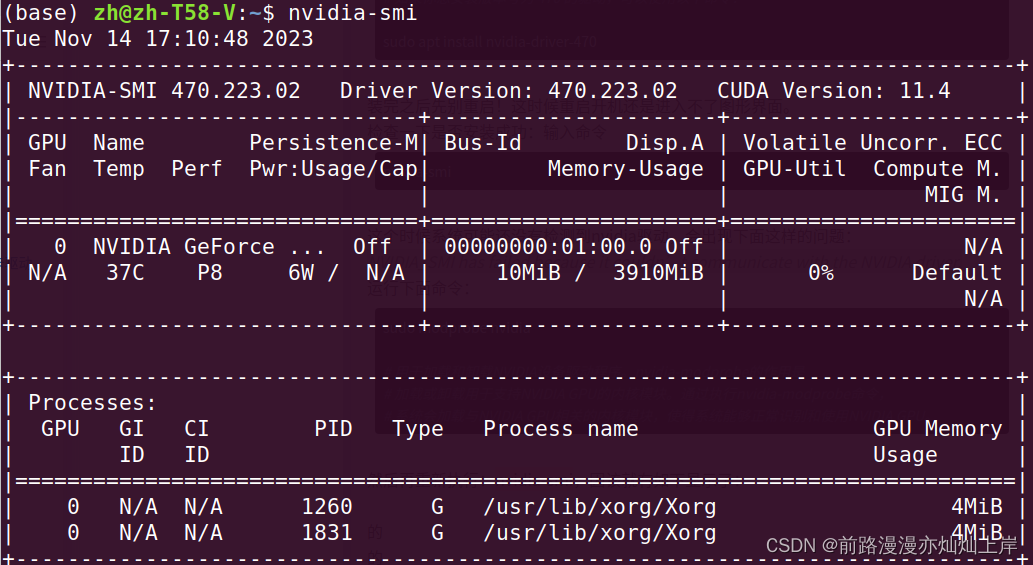The height and width of the screenshot is (565, 1033).
Task: Click the 'Temp' column header
Action: point(119,169)
